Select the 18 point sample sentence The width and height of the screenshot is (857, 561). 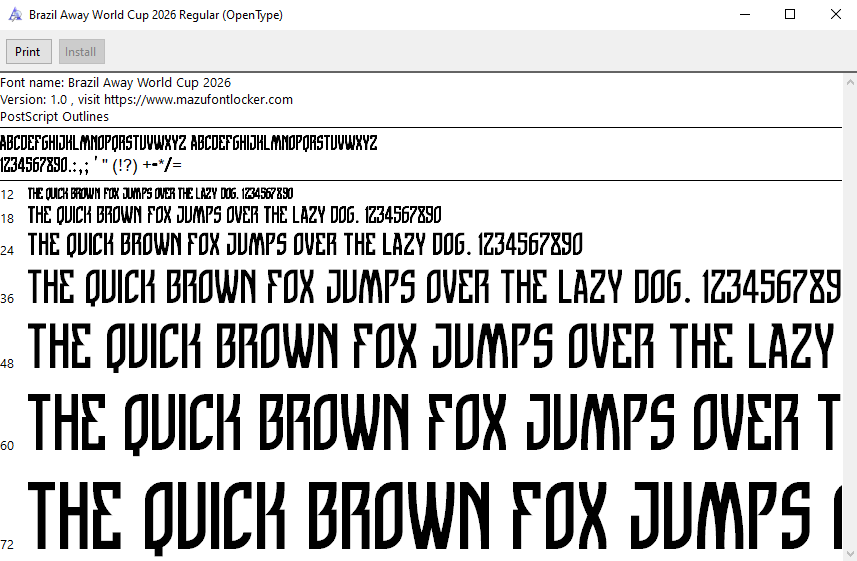[234, 215]
